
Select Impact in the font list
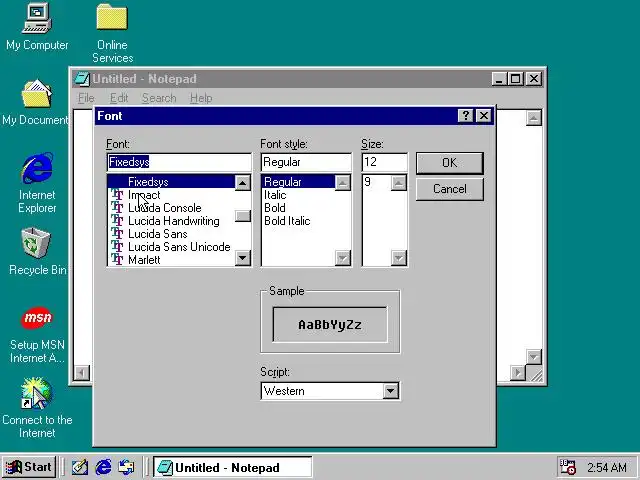tap(171, 195)
